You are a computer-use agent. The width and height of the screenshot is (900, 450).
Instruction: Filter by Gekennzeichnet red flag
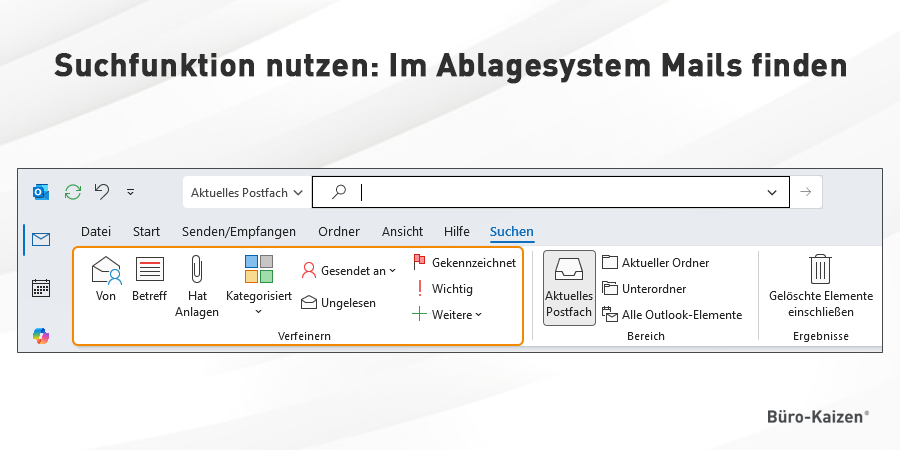(x=464, y=263)
